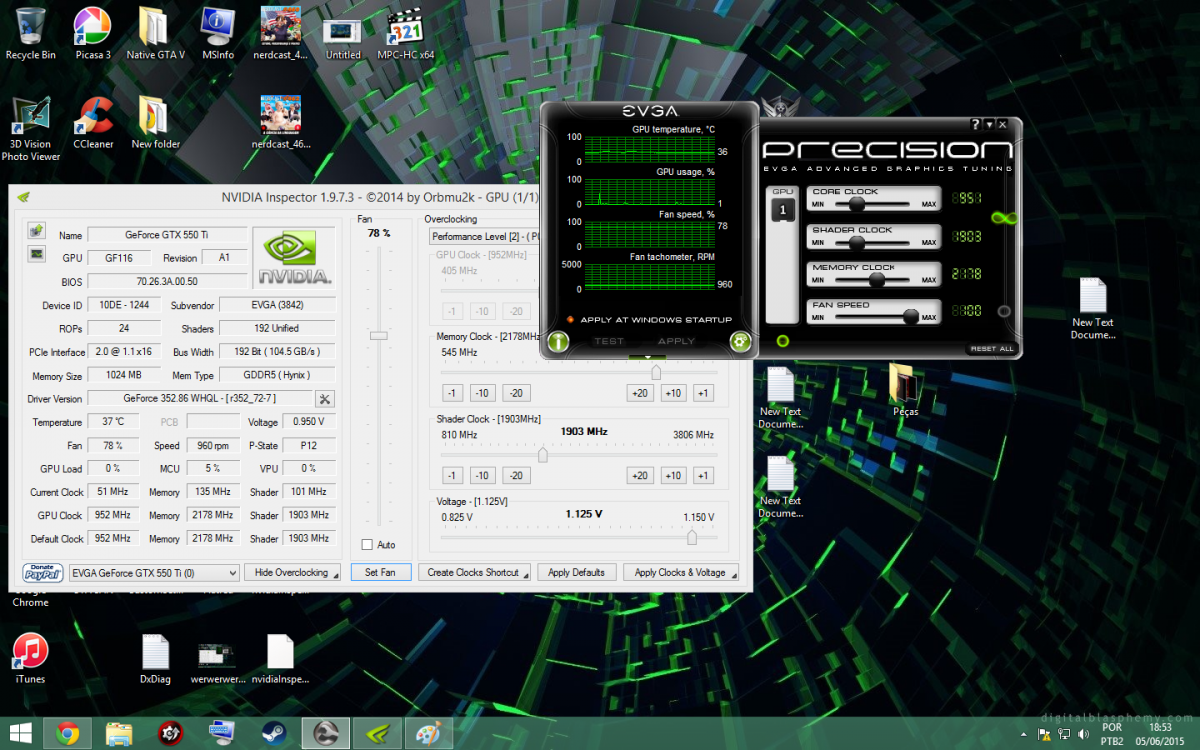Open EVGA Precision settings gear button
The height and width of the screenshot is (750, 1200).
coord(740,341)
